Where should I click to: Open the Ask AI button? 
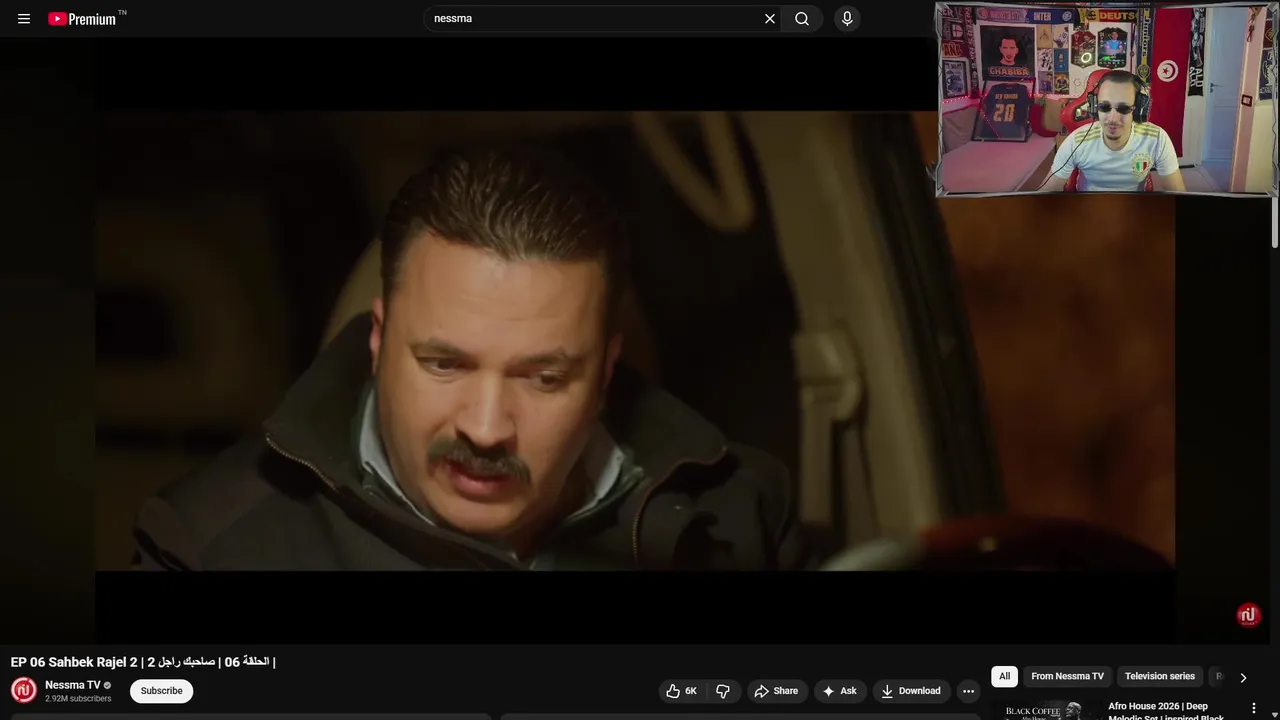pyautogui.click(x=839, y=691)
